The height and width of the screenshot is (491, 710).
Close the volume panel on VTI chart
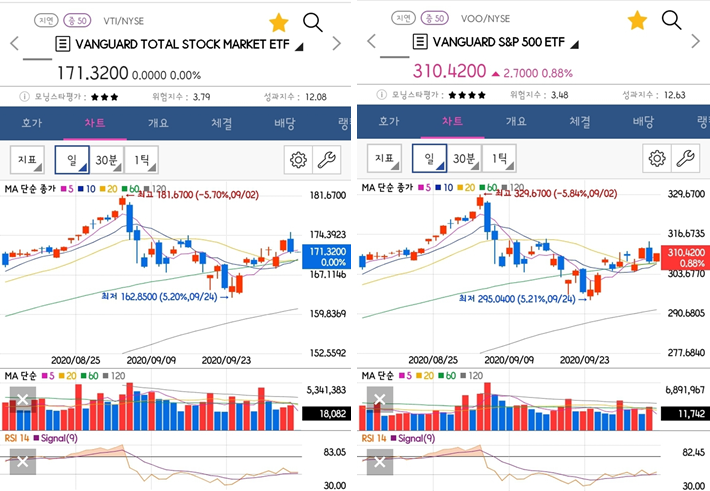23,400
